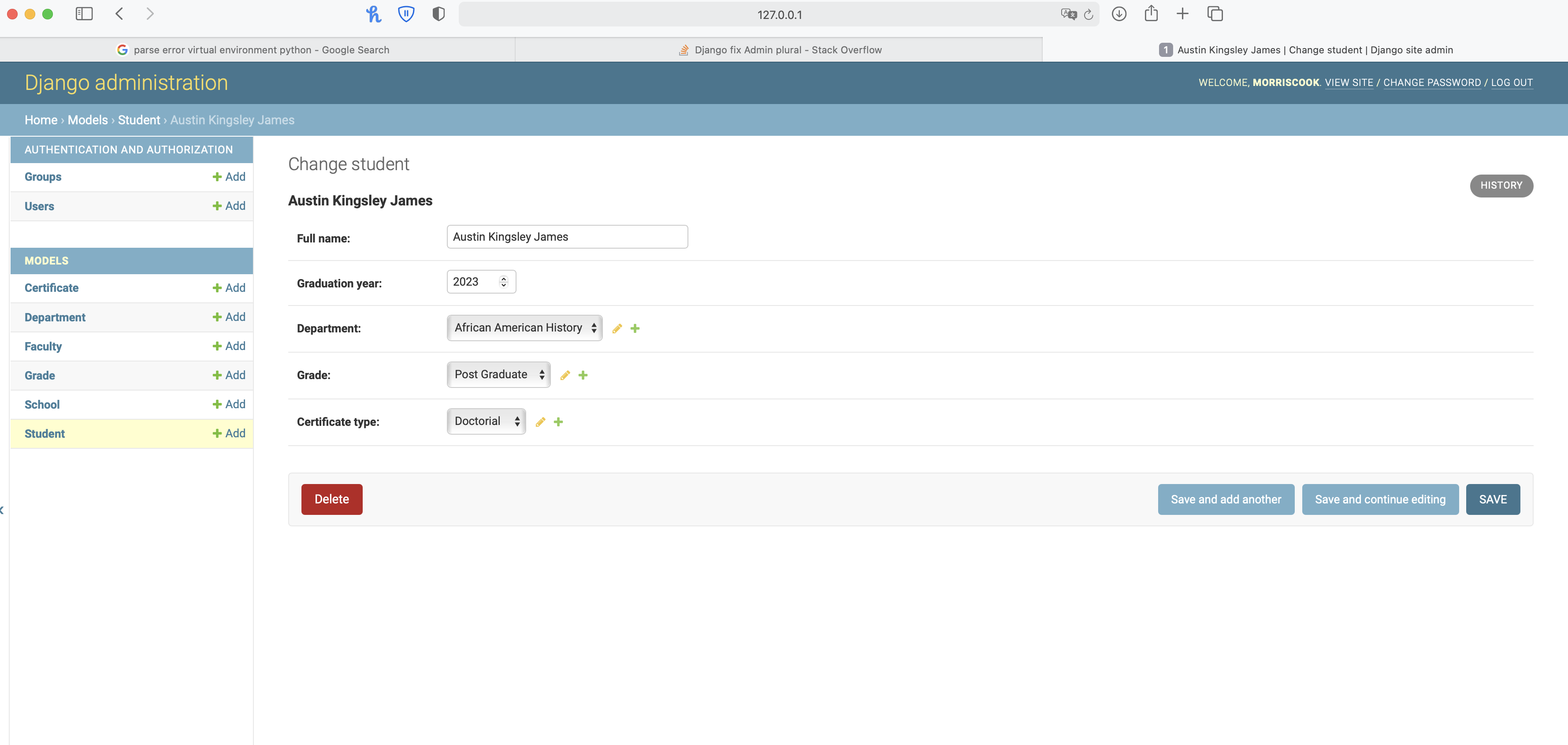
Task: Open the HISTORY button for this student
Action: tap(1501, 186)
